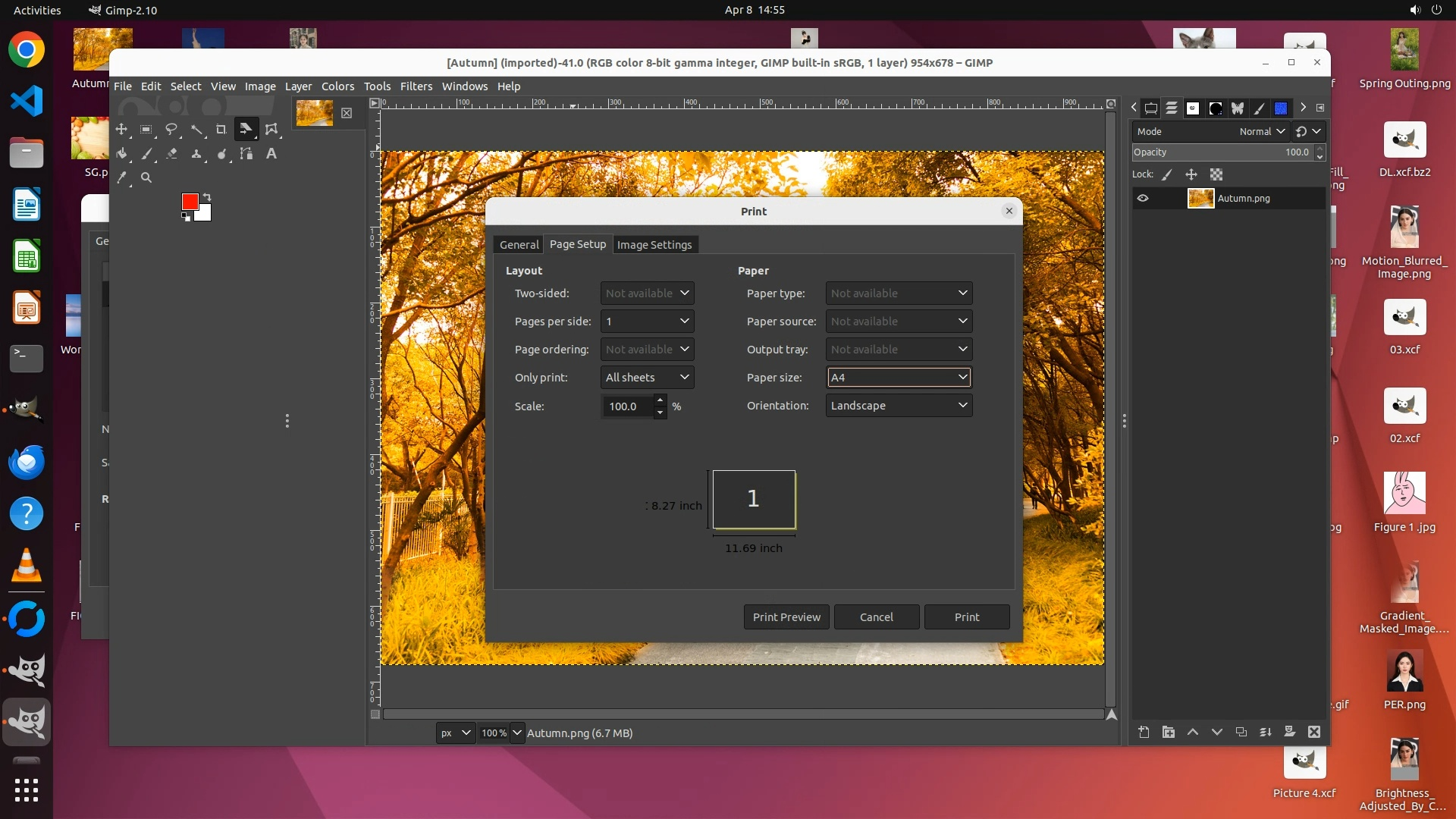
Task: Expand the Pages per side dropdown
Action: (647, 322)
